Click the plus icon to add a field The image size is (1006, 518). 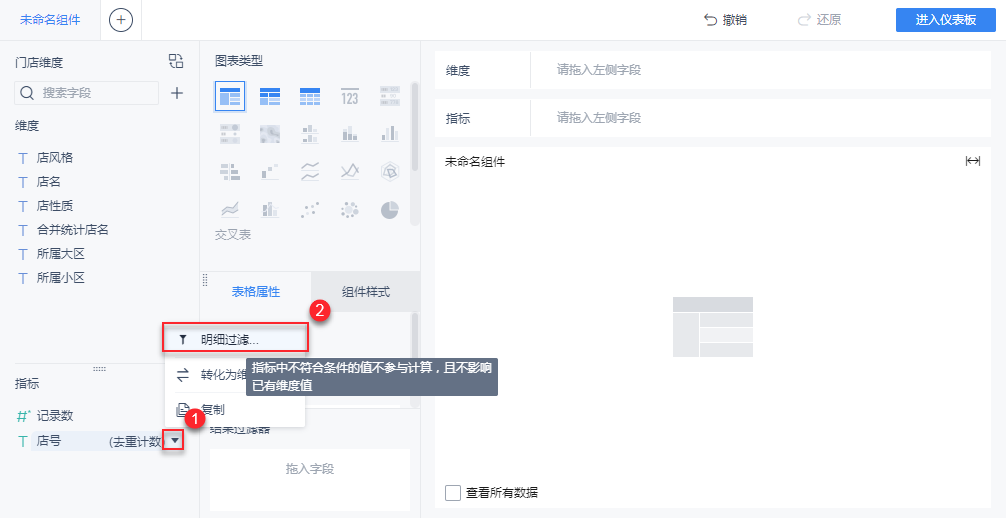pos(176,93)
